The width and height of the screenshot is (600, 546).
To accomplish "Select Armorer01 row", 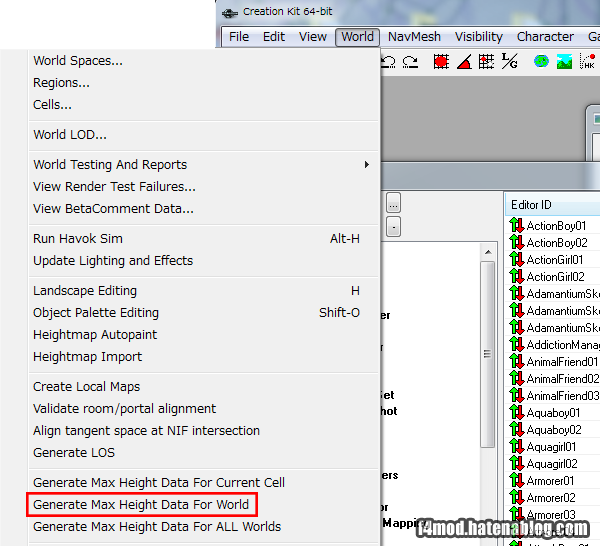I will pyautogui.click(x=553, y=481).
